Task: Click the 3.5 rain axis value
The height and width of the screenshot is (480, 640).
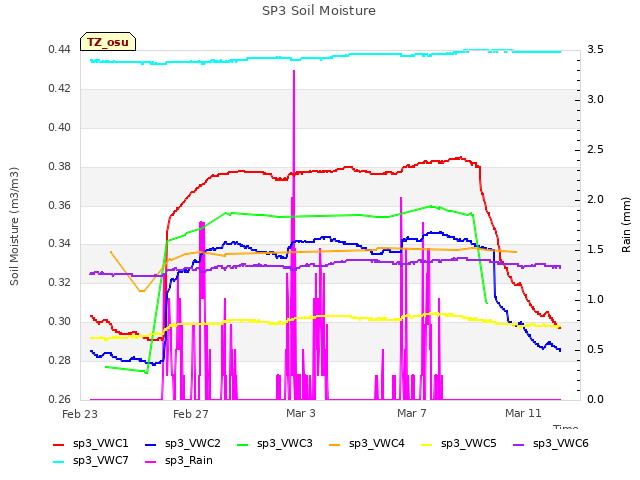Action: [595, 50]
